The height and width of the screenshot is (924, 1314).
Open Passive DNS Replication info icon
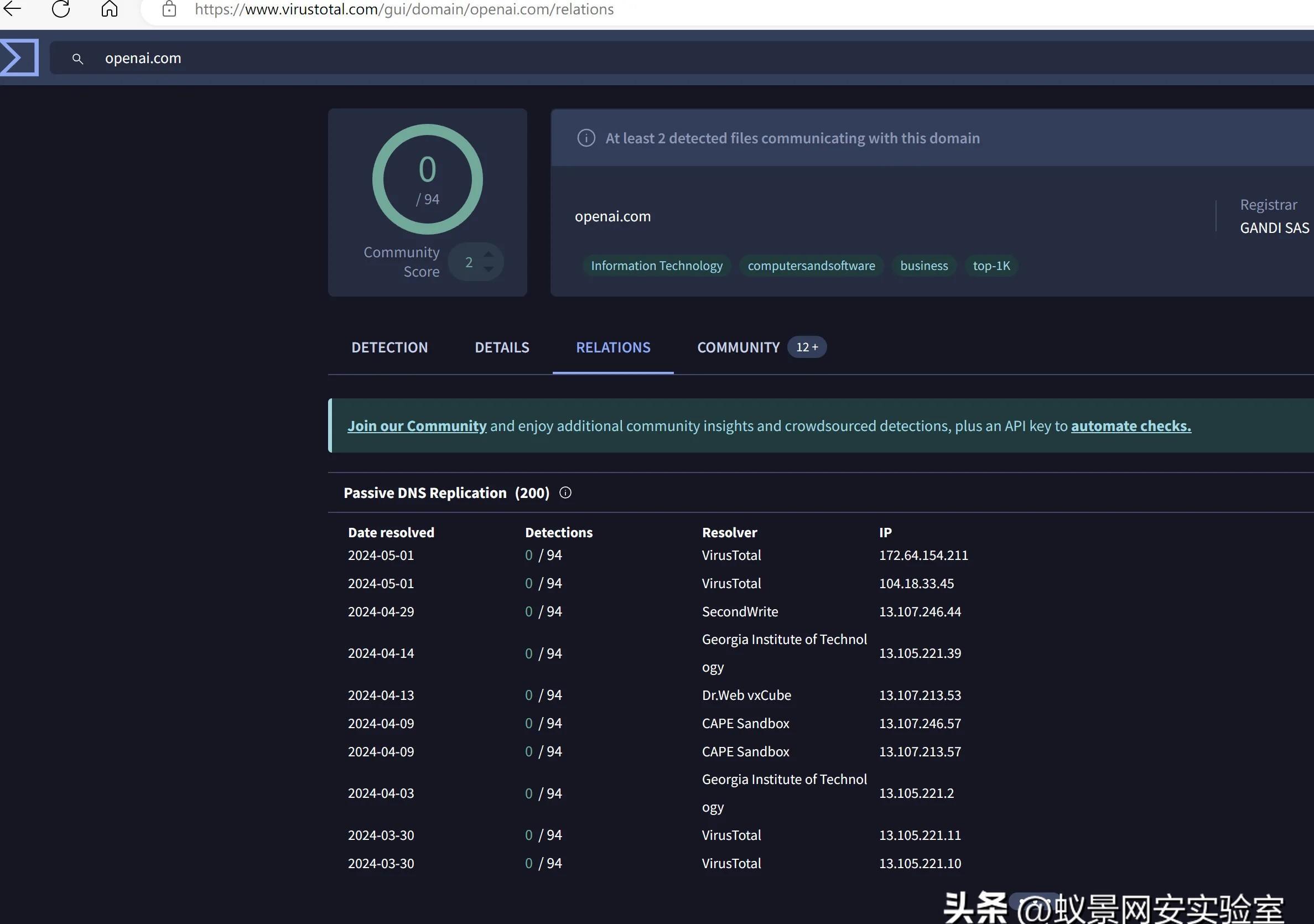[565, 493]
